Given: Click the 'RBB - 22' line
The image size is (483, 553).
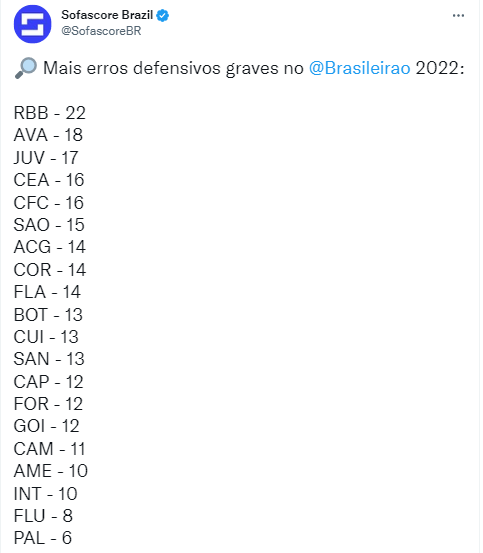Looking at the screenshot, I should pyautogui.click(x=50, y=113).
